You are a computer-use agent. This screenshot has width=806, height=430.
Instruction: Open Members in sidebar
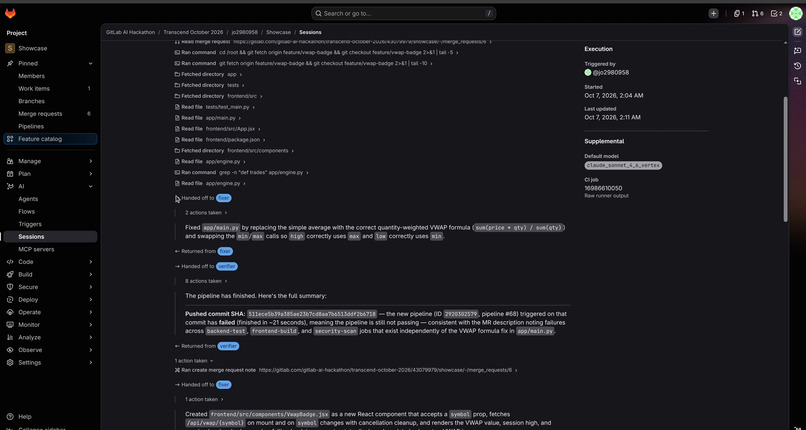click(31, 76)
